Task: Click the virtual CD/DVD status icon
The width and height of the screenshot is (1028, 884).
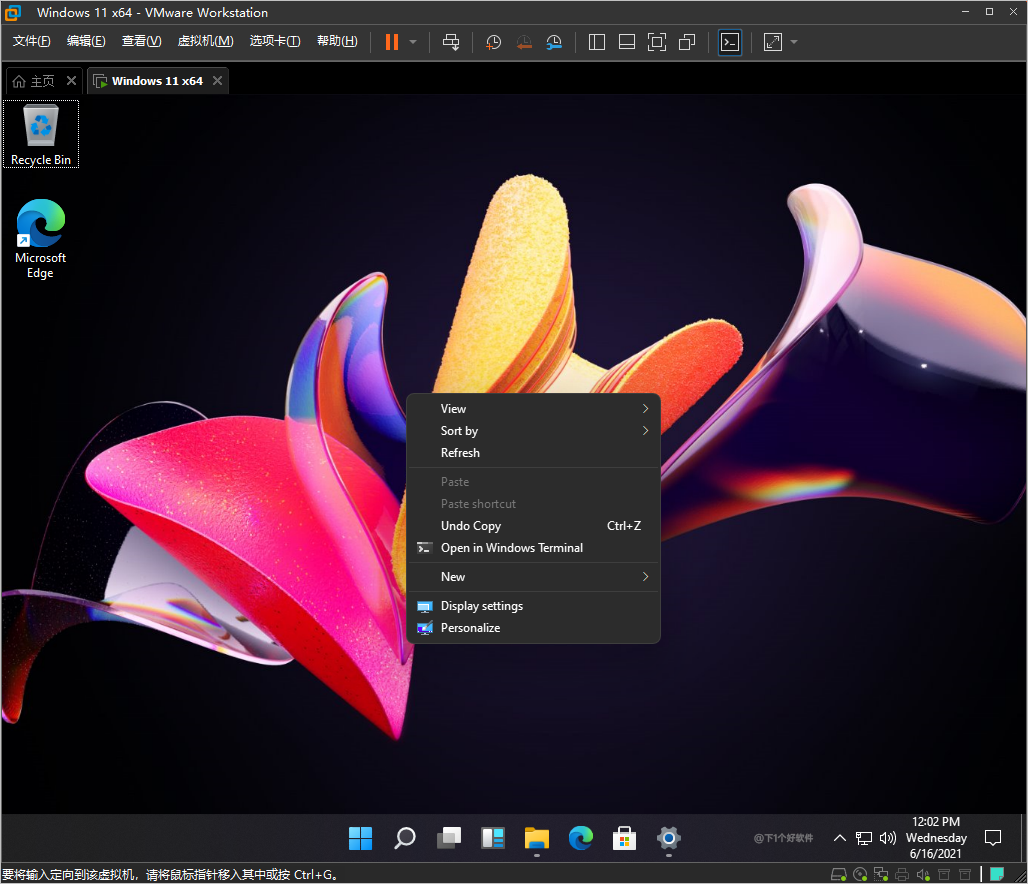Action: (861, 873)
